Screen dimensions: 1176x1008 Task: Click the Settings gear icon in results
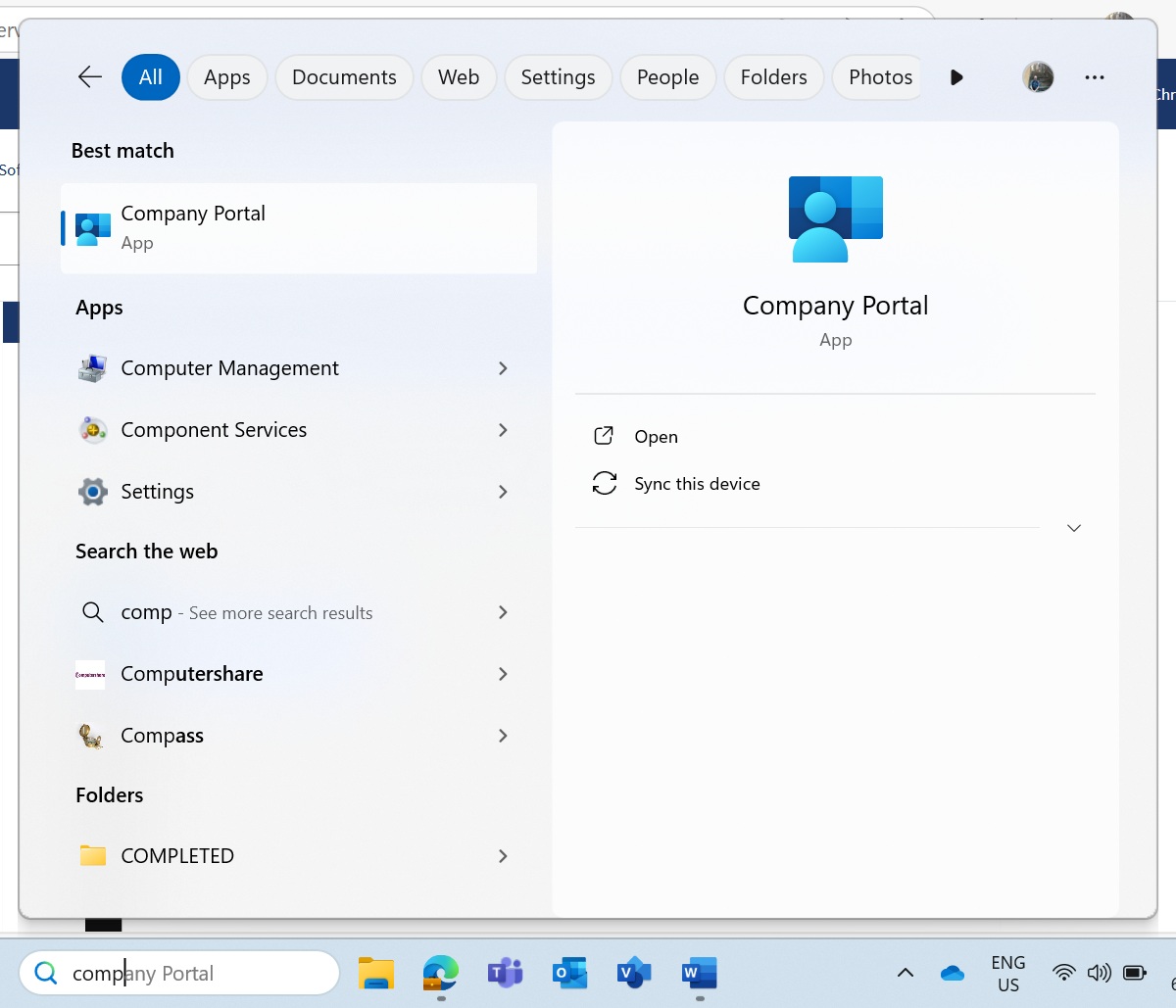tap(93, 492)
